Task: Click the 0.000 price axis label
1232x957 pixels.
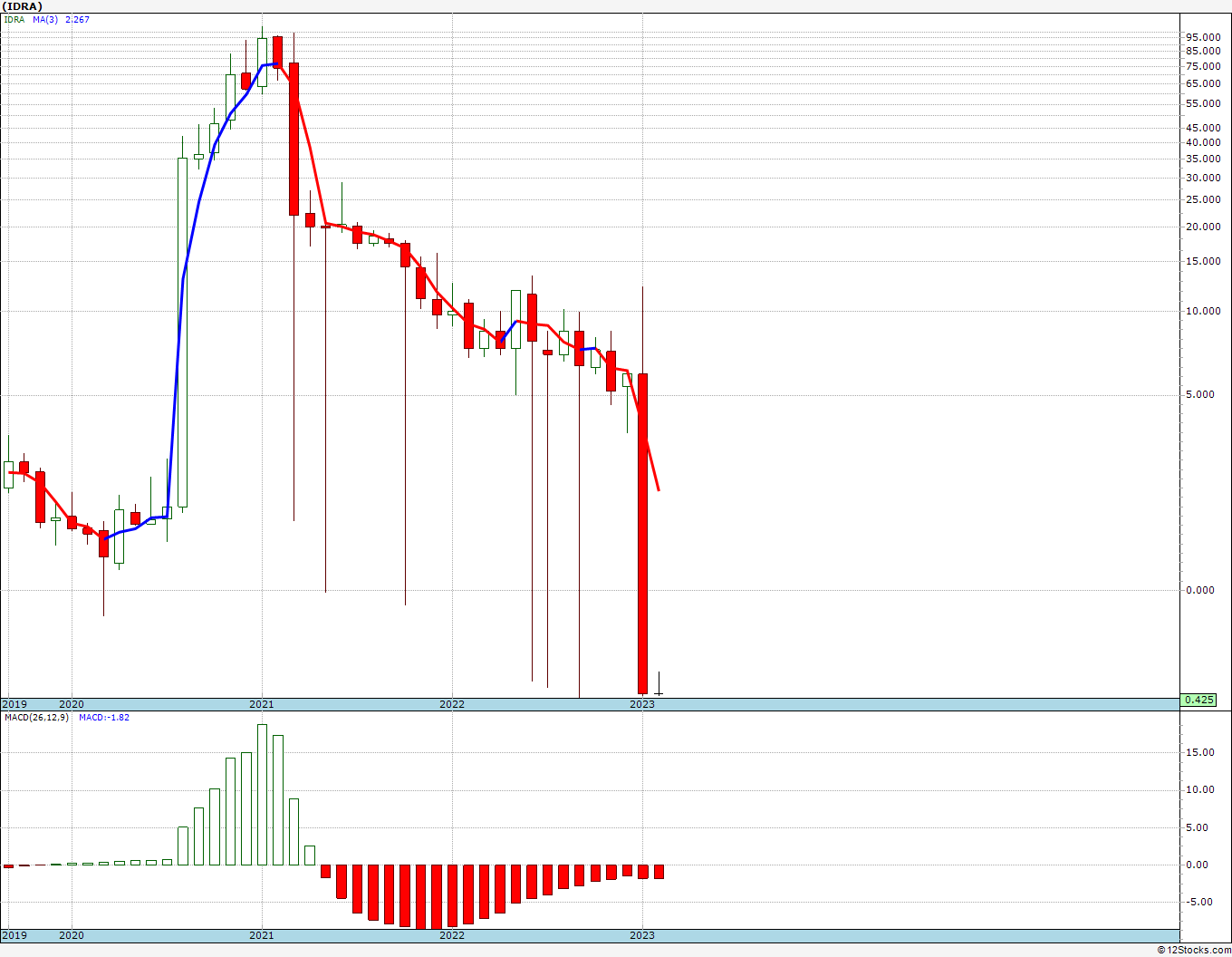Action: (x=1202, y=591)
